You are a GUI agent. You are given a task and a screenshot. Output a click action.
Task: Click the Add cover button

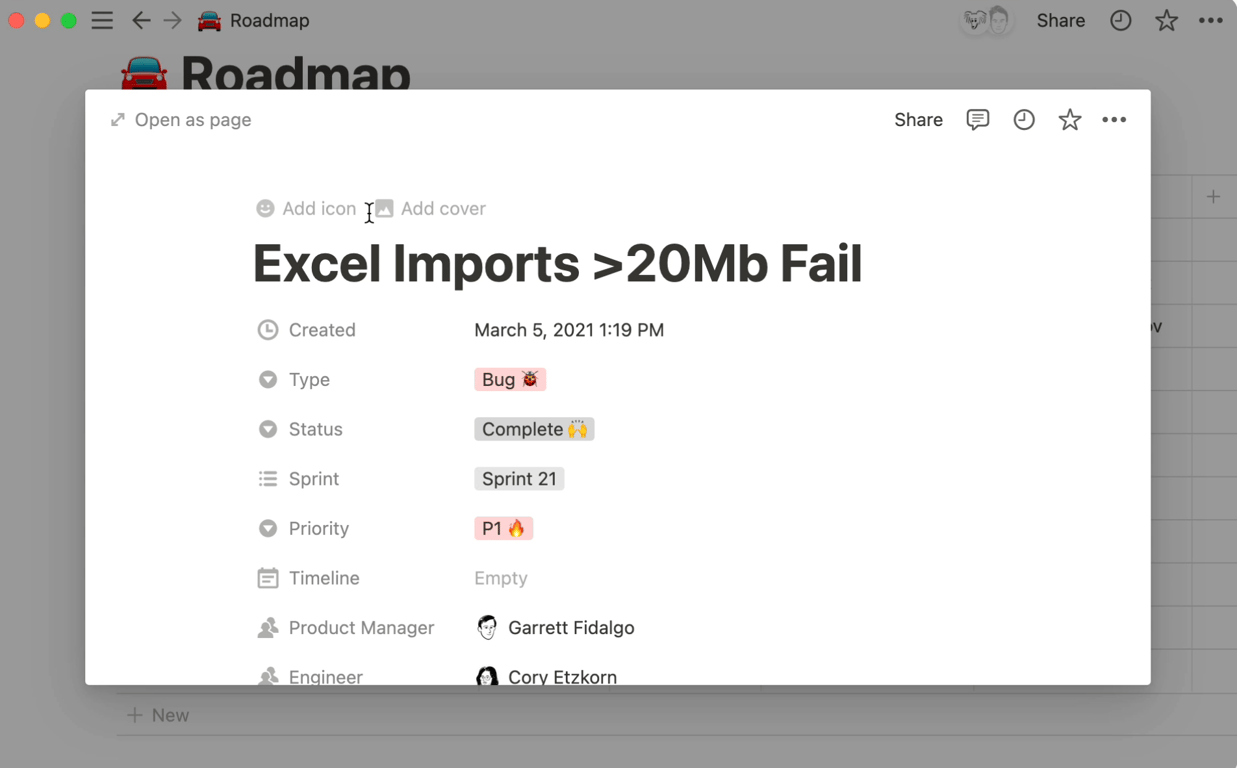coord(431,209)
